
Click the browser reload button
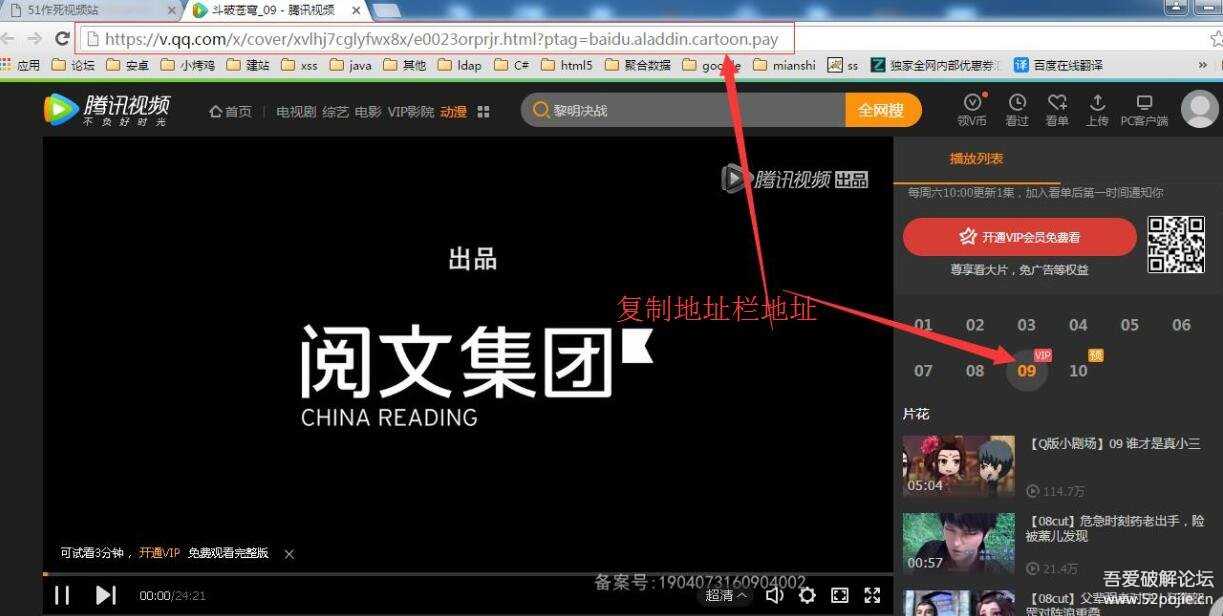(x=62, y=39)
